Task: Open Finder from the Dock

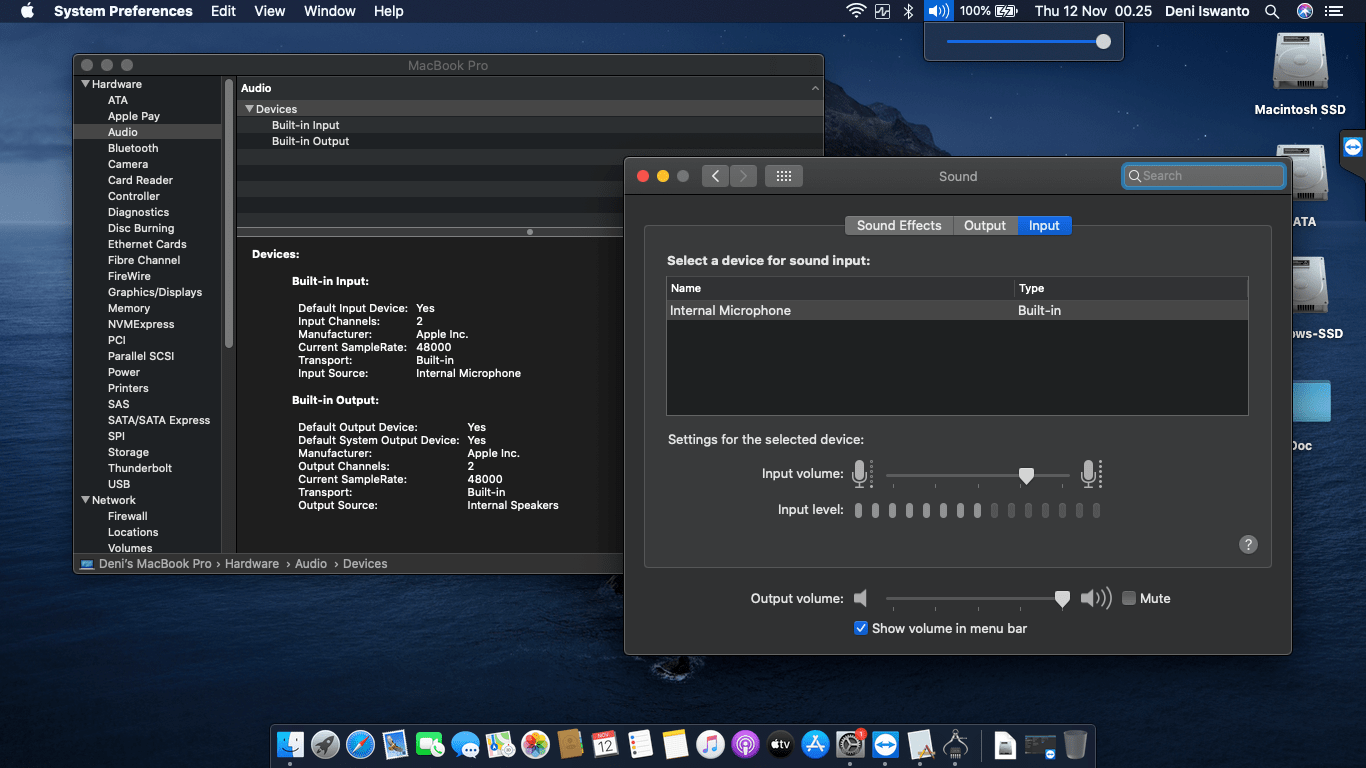Action: point(290,744)
